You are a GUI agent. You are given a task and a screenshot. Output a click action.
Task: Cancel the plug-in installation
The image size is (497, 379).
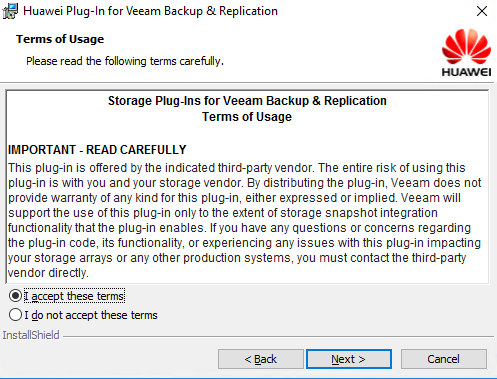pos(444,359)
